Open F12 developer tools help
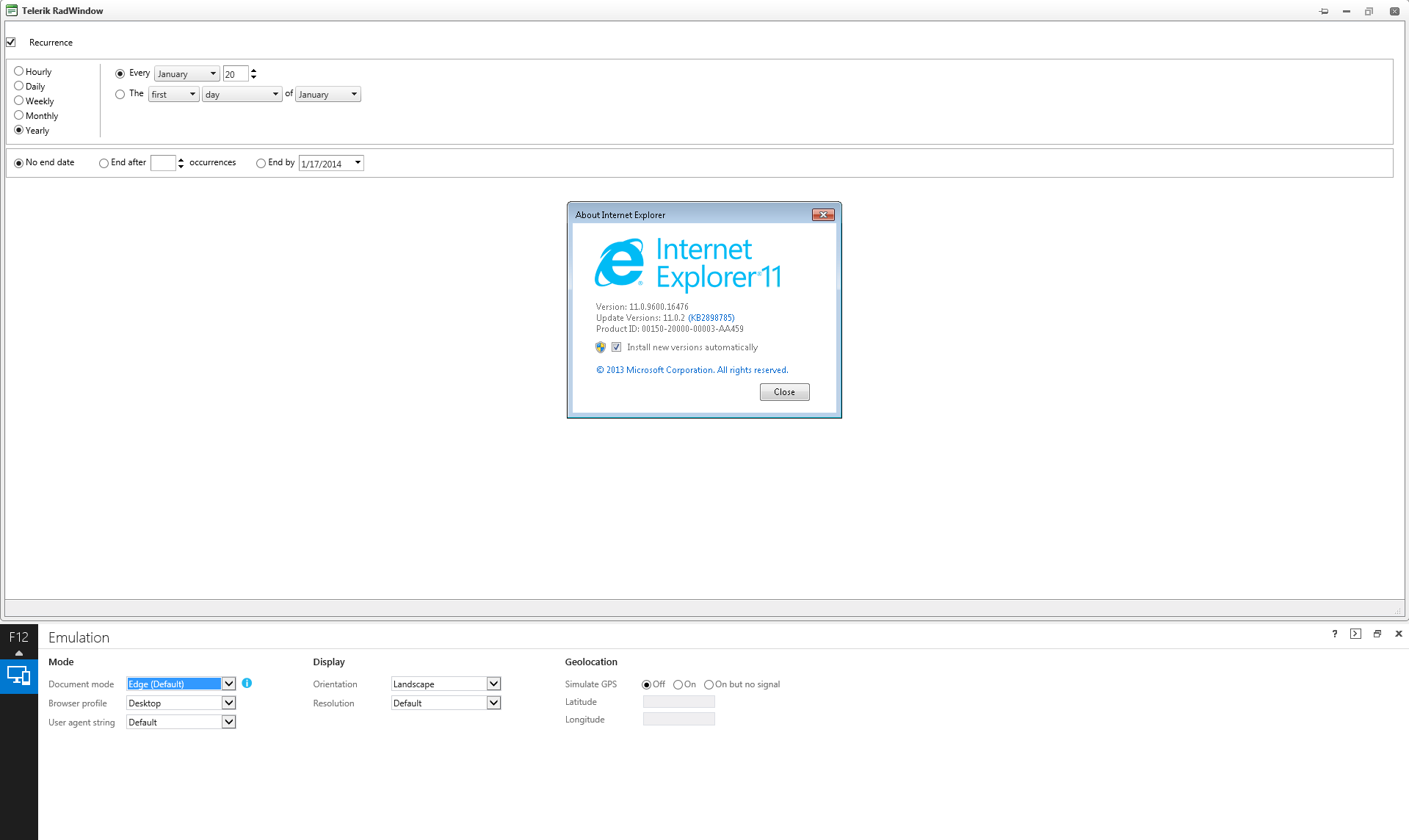The width and height of the screenshot is (1409, 840). (1335, 634)
